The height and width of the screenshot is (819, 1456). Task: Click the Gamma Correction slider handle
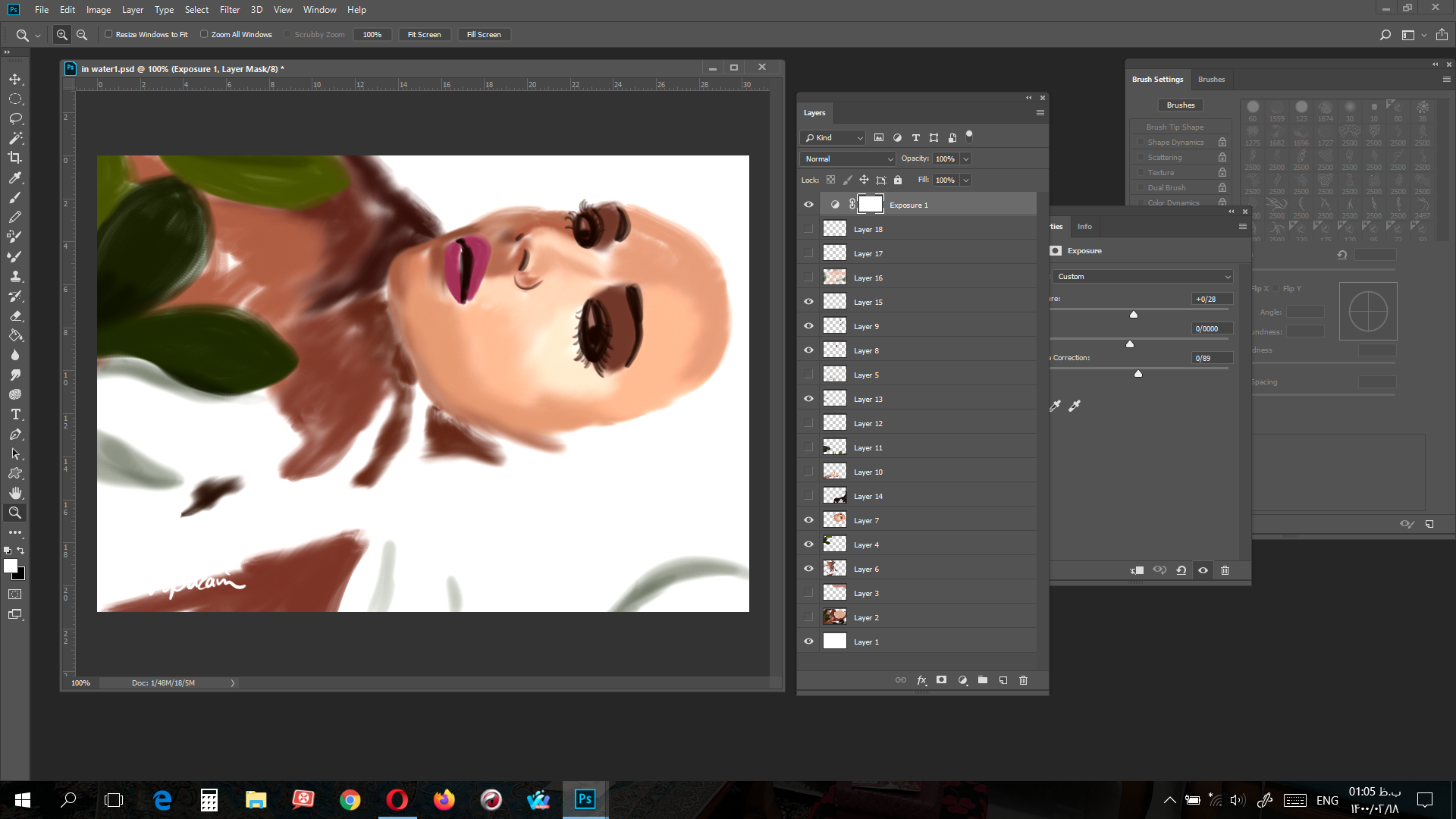point(1138,374)
